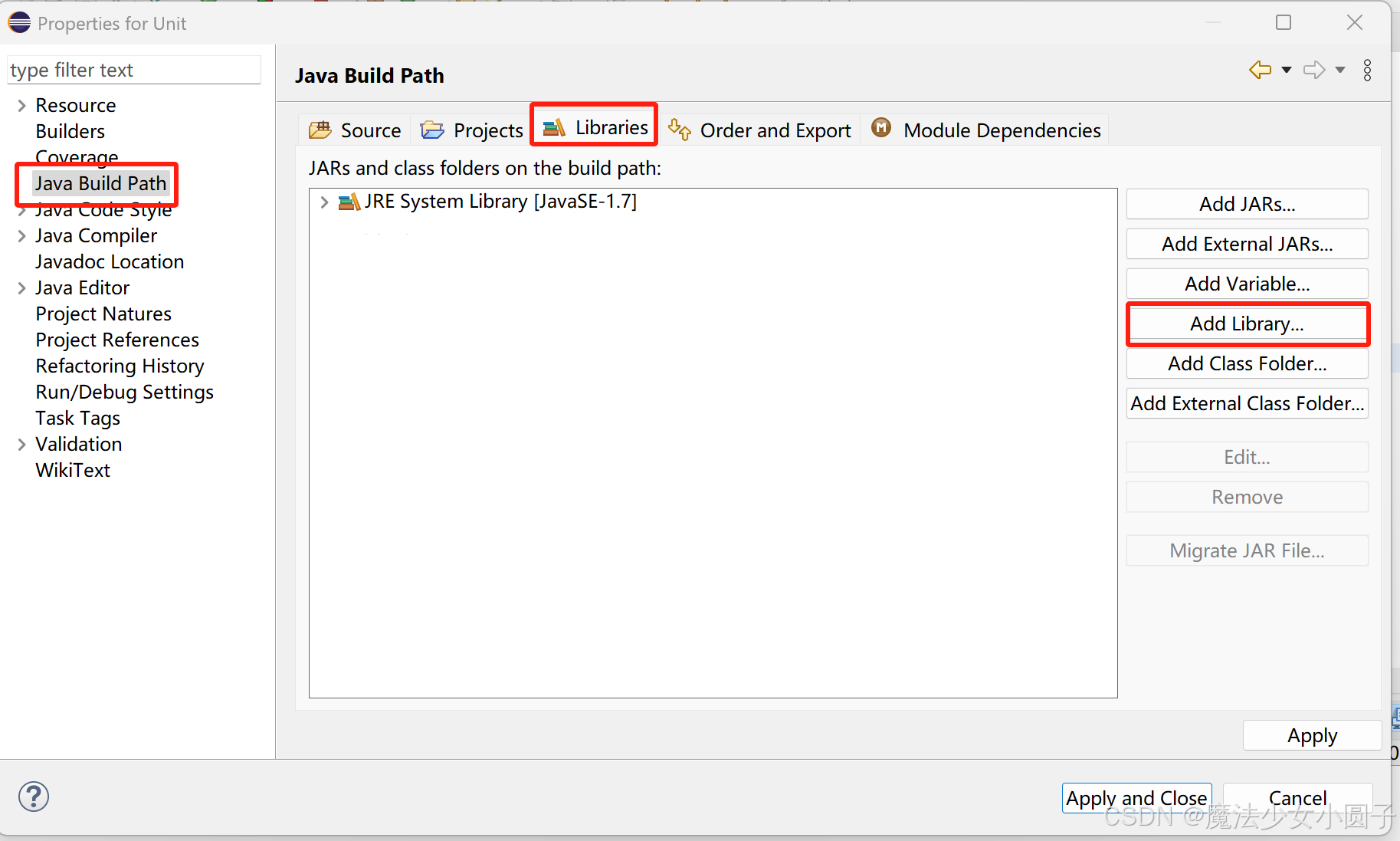Select WikiText in the sidebar
The image size is (1400, 841).
(73, 470)
